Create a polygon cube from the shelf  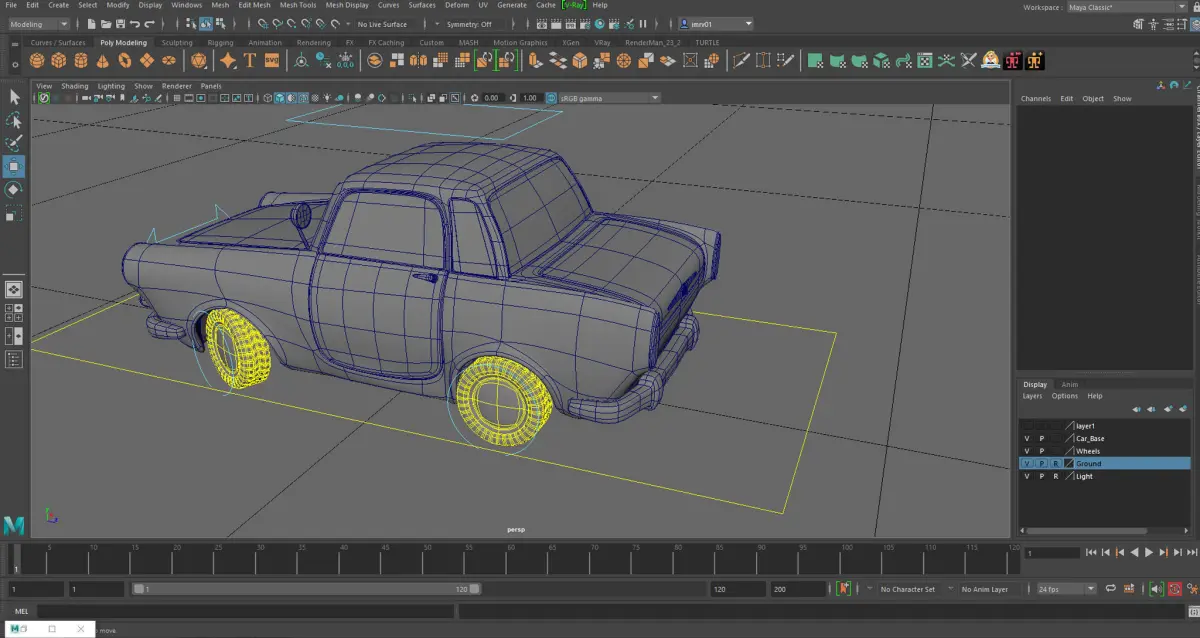point(59,61)
